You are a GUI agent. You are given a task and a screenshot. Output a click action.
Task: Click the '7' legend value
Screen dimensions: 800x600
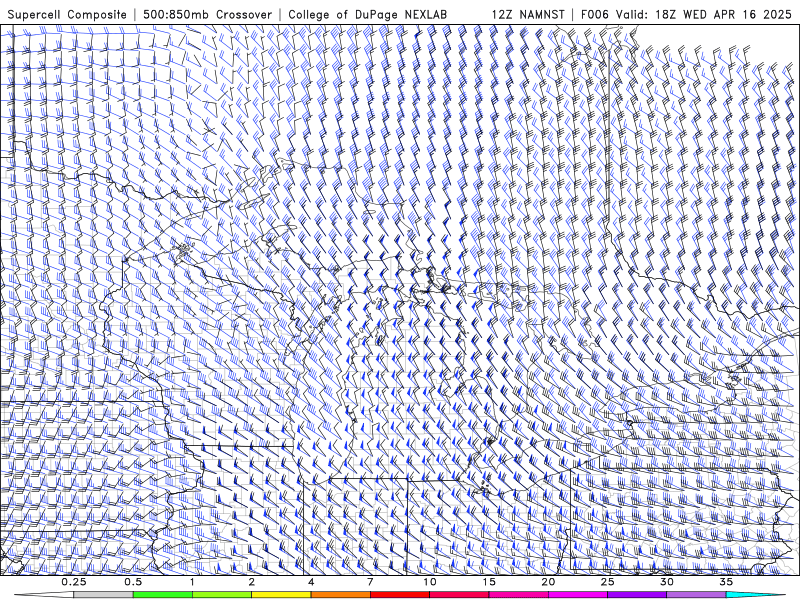[370, 582]
